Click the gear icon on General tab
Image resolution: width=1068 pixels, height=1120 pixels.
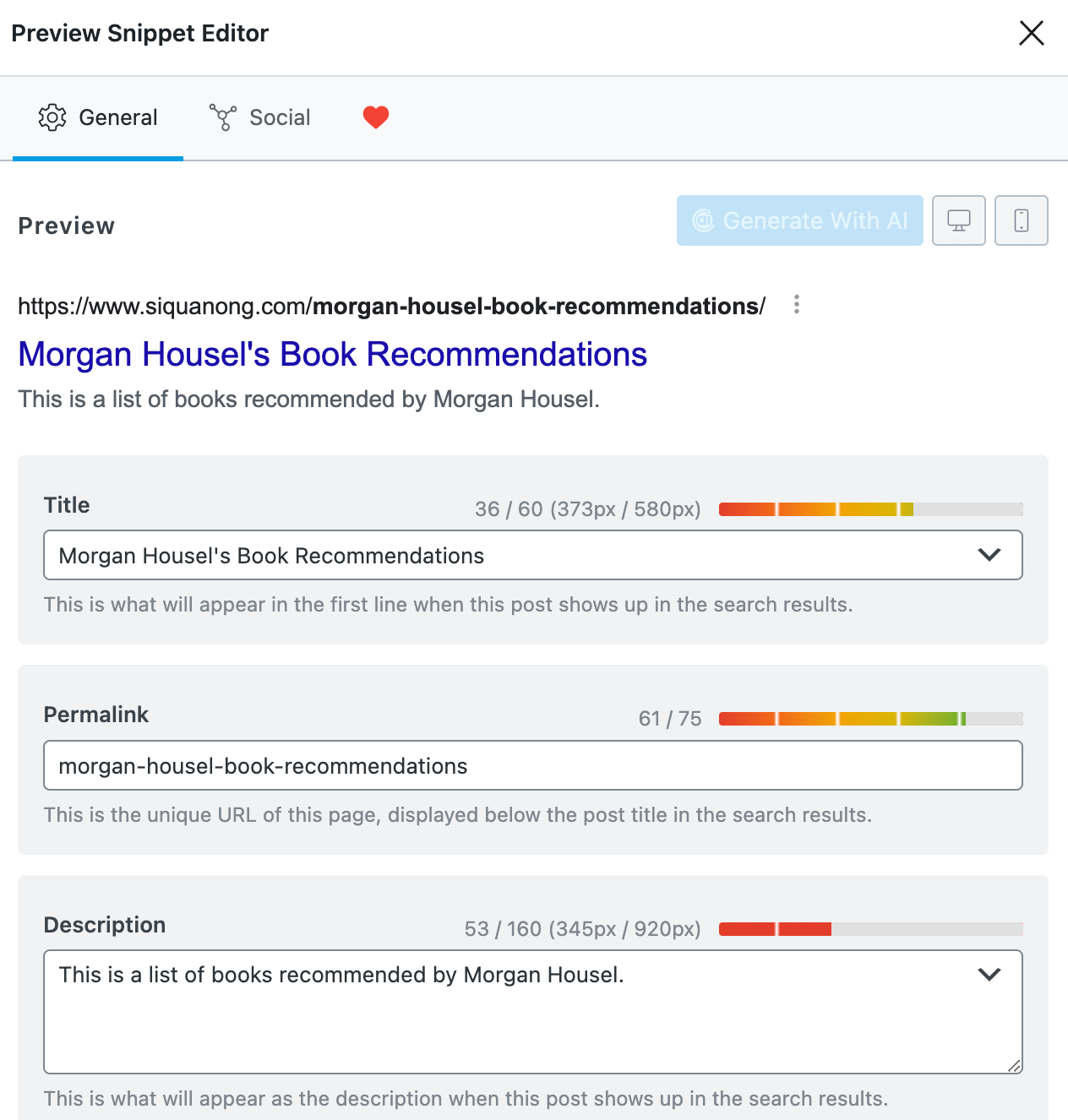click(x=52, y=117)
